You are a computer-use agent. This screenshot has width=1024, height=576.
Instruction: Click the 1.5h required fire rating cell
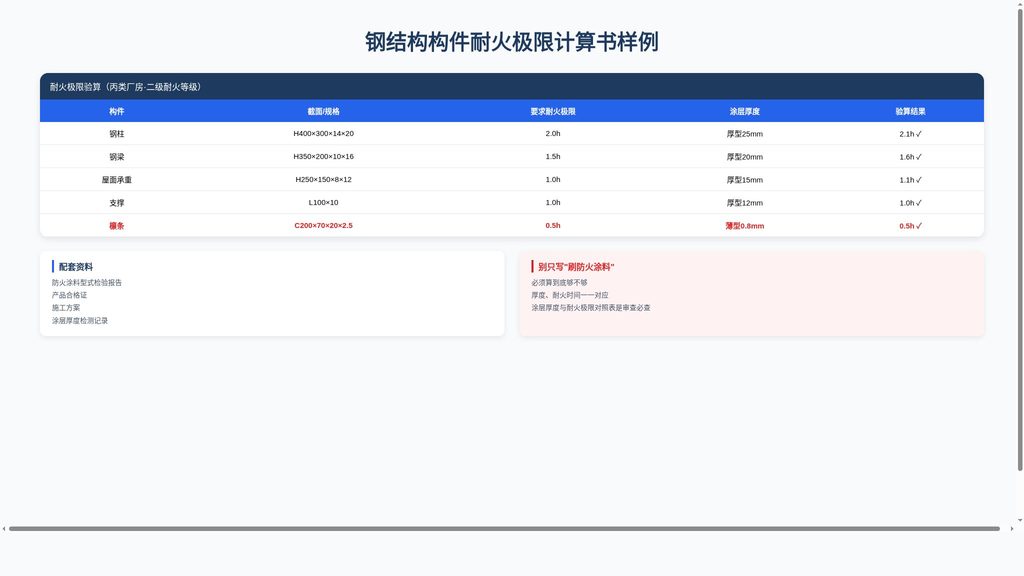coord(552,156)
